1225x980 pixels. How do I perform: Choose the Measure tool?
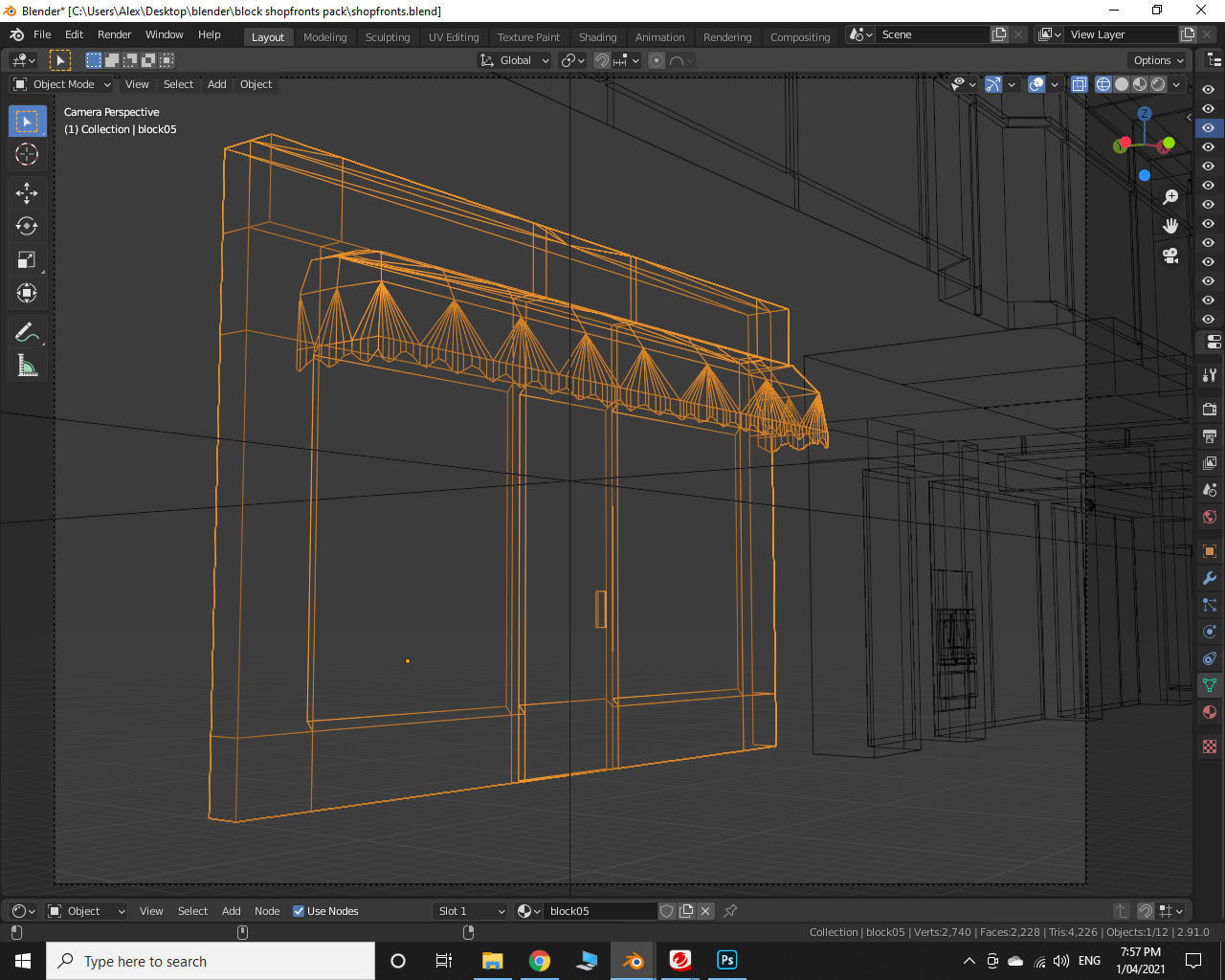(27, 366)
